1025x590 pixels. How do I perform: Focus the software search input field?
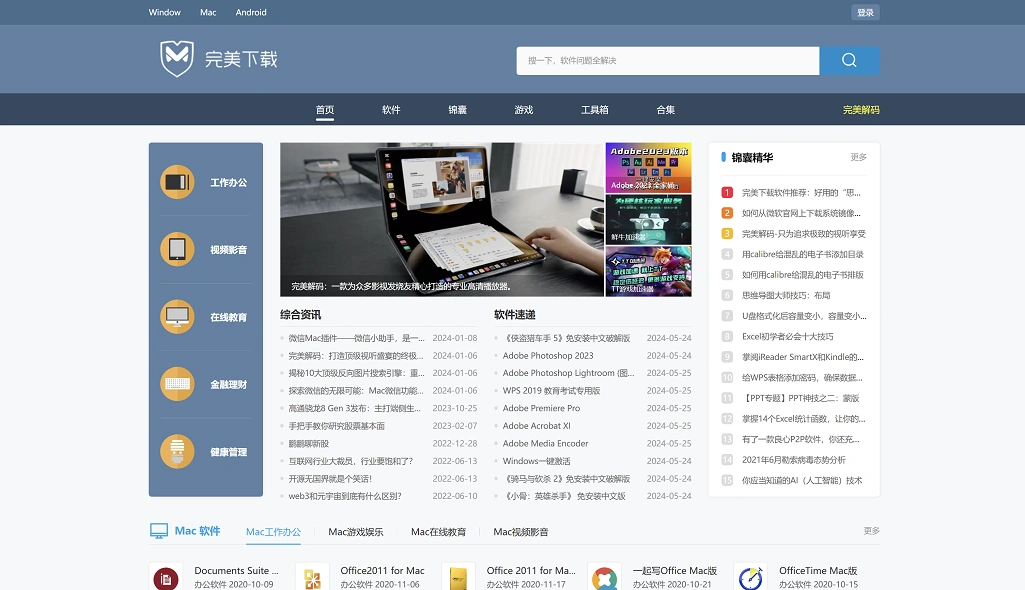coord(667,61)
